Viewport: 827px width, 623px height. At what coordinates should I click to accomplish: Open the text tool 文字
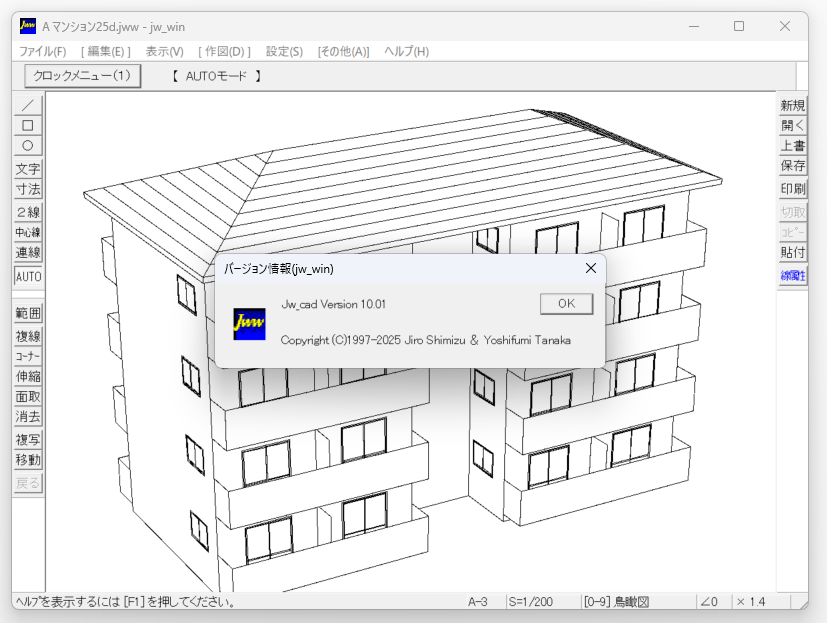[27, 169]
